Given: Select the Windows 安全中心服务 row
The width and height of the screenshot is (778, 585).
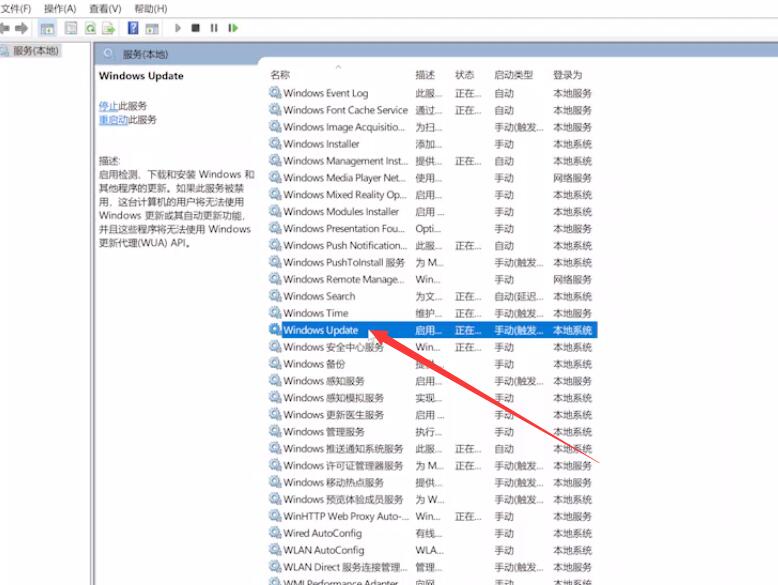Looking at the screenshot, I should (x=432, y=347).
